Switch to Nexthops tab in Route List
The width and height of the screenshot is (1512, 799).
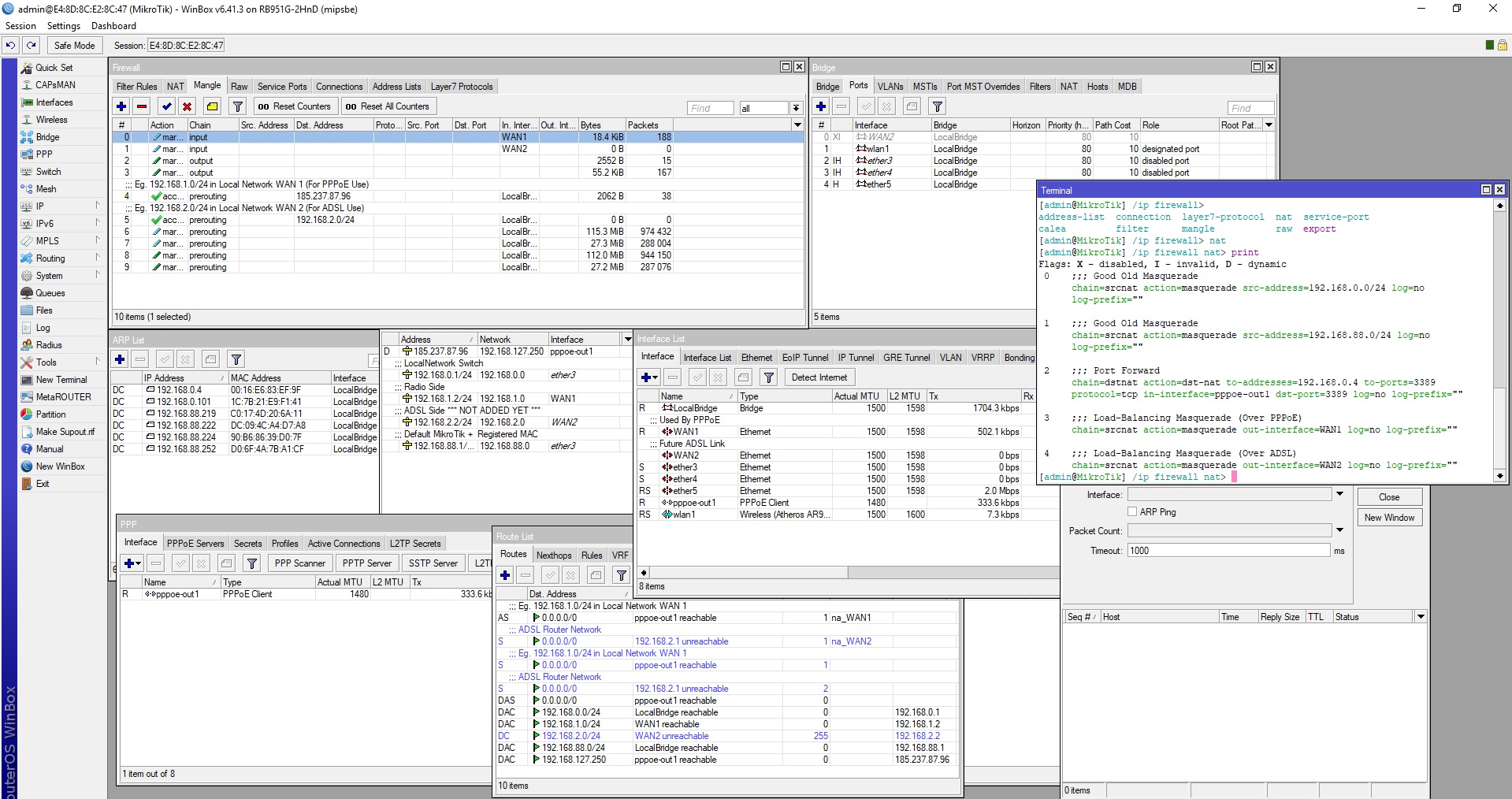click(554, 556)
